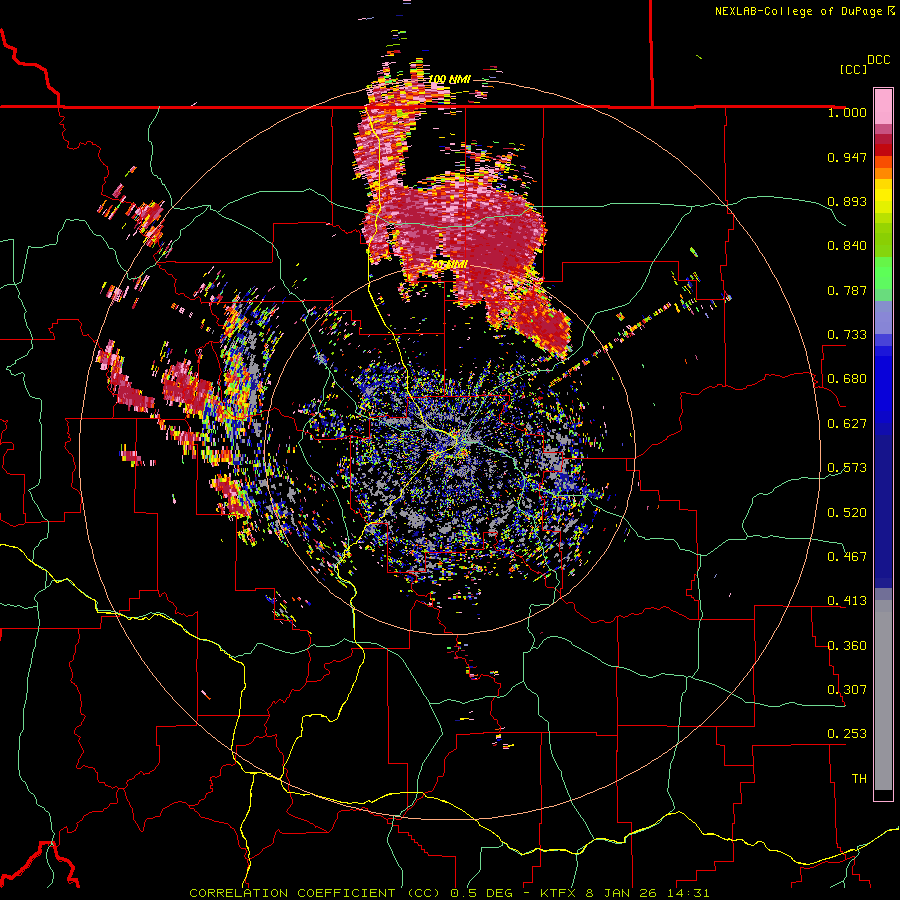Select the 0.307 scale value

pos(847,690)
